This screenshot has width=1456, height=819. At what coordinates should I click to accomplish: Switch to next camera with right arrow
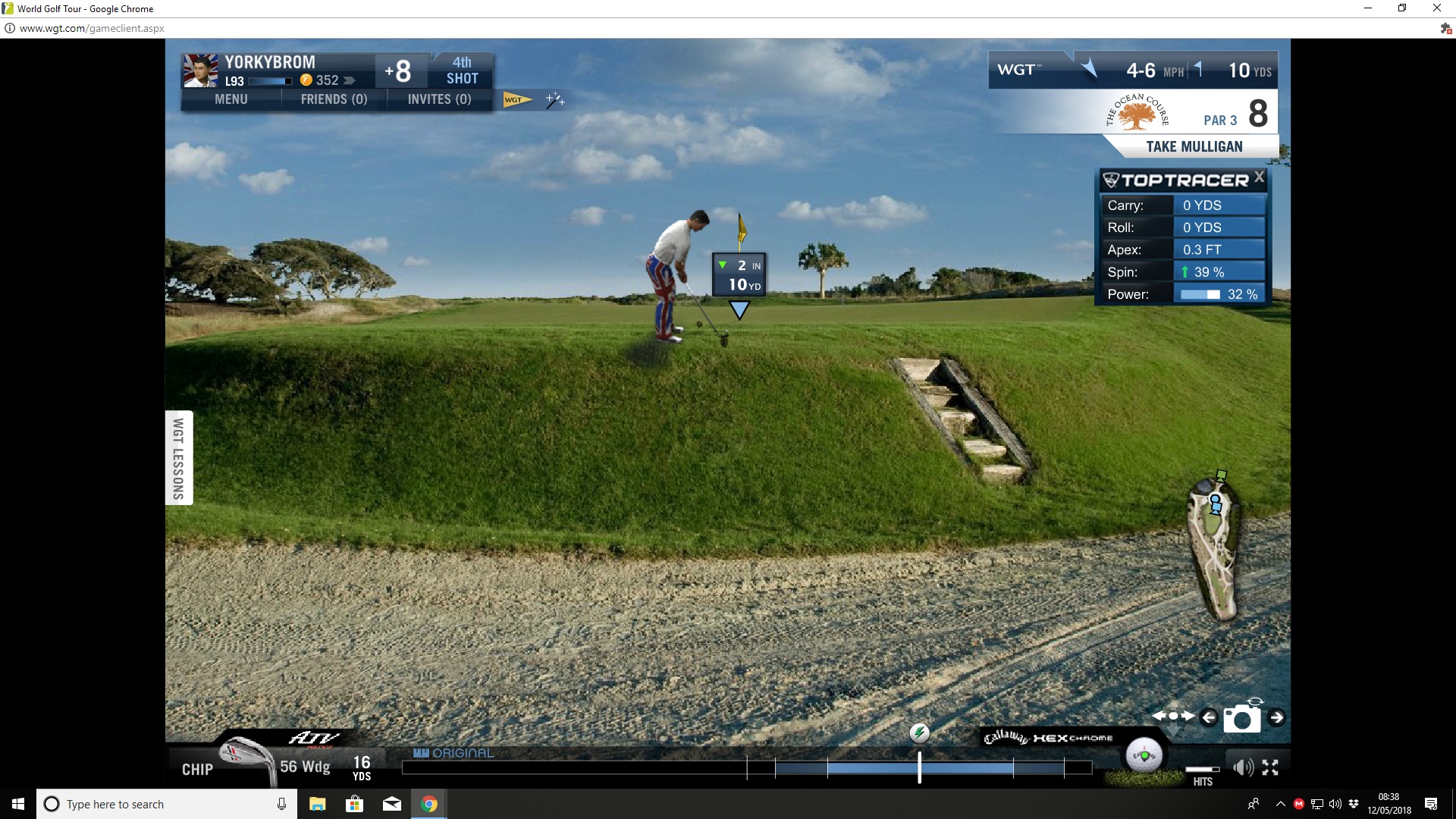(1277, 717)
